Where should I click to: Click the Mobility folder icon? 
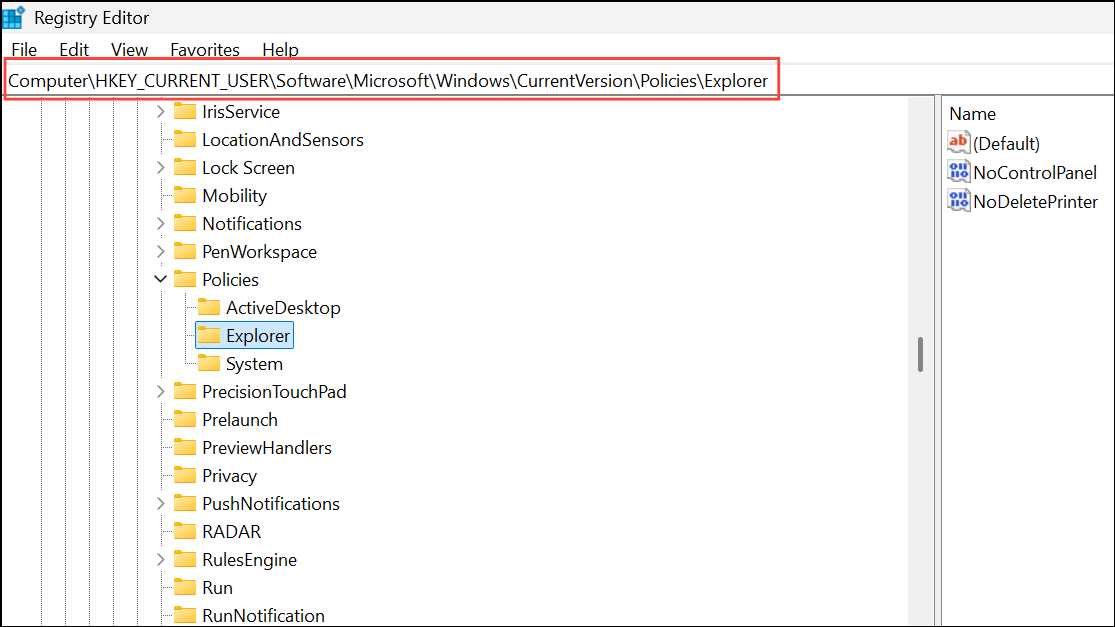(185, 195)
